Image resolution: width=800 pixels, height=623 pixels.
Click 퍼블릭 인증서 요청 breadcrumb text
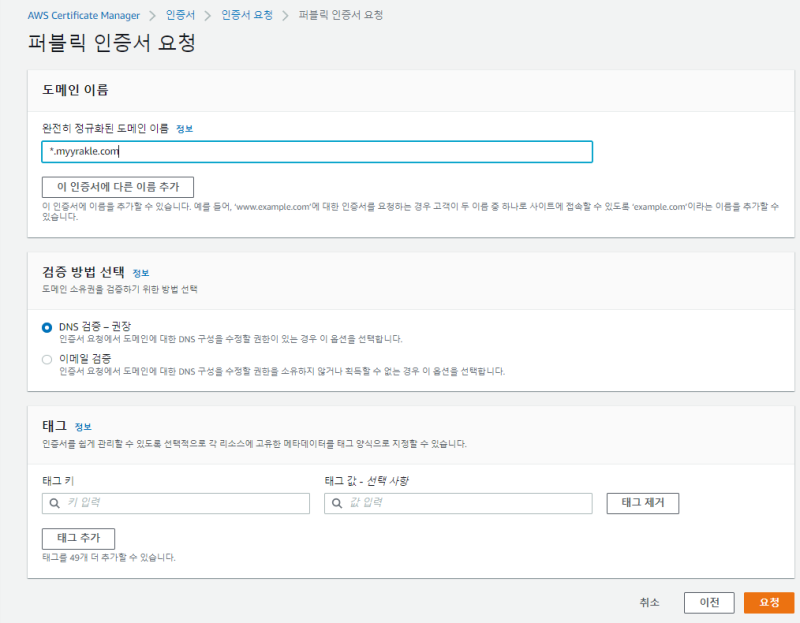point(340,15)
